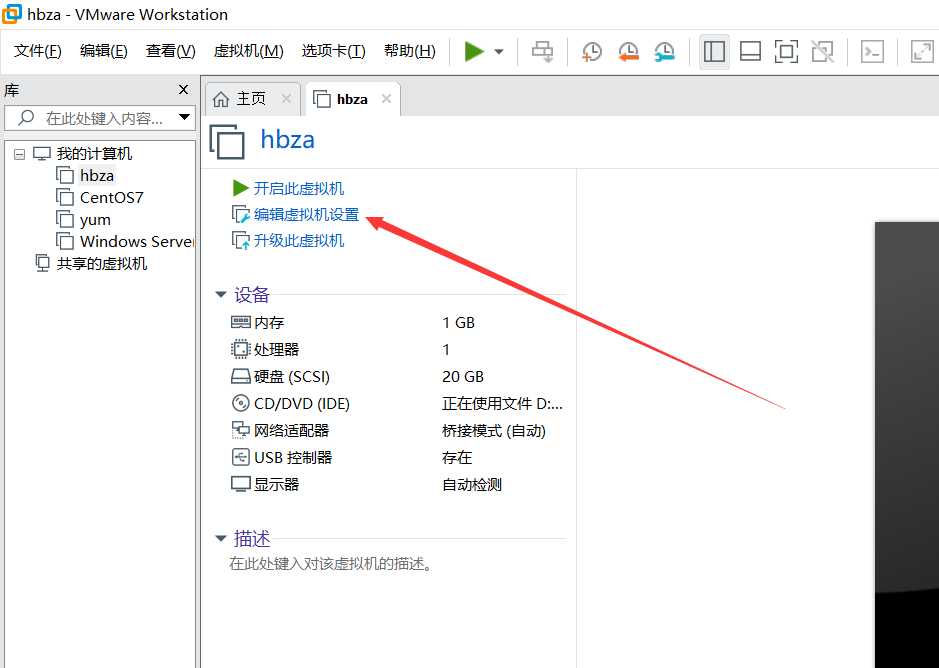Click the send Ctrl+Alt+Del toolbar icon
Screen dimensions: 939x668
[543, 52]
